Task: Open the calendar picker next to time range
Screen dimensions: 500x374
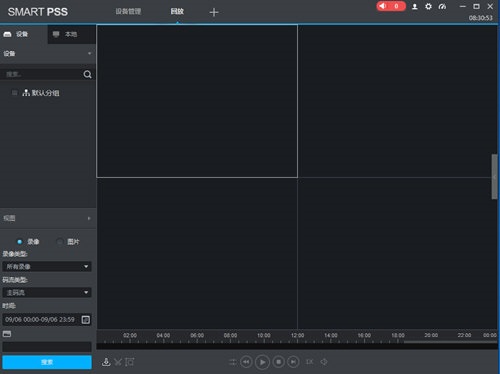Action: [x=86, y=320]
